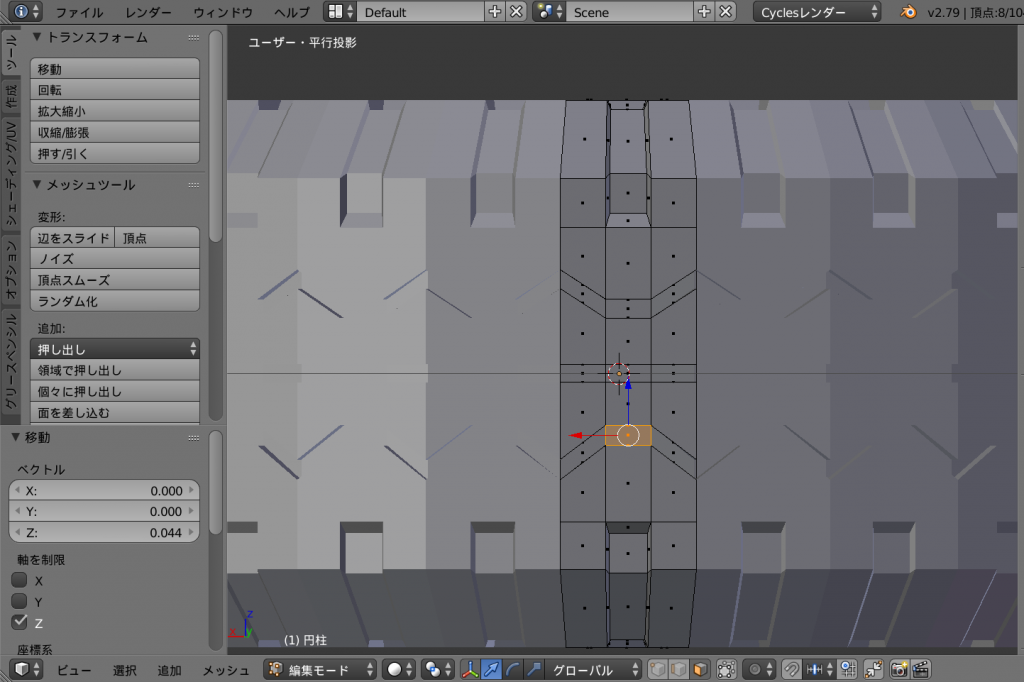Click the 頂点スムーズ button
Viewport: 1024px width, 682px height.
[116, 280]
